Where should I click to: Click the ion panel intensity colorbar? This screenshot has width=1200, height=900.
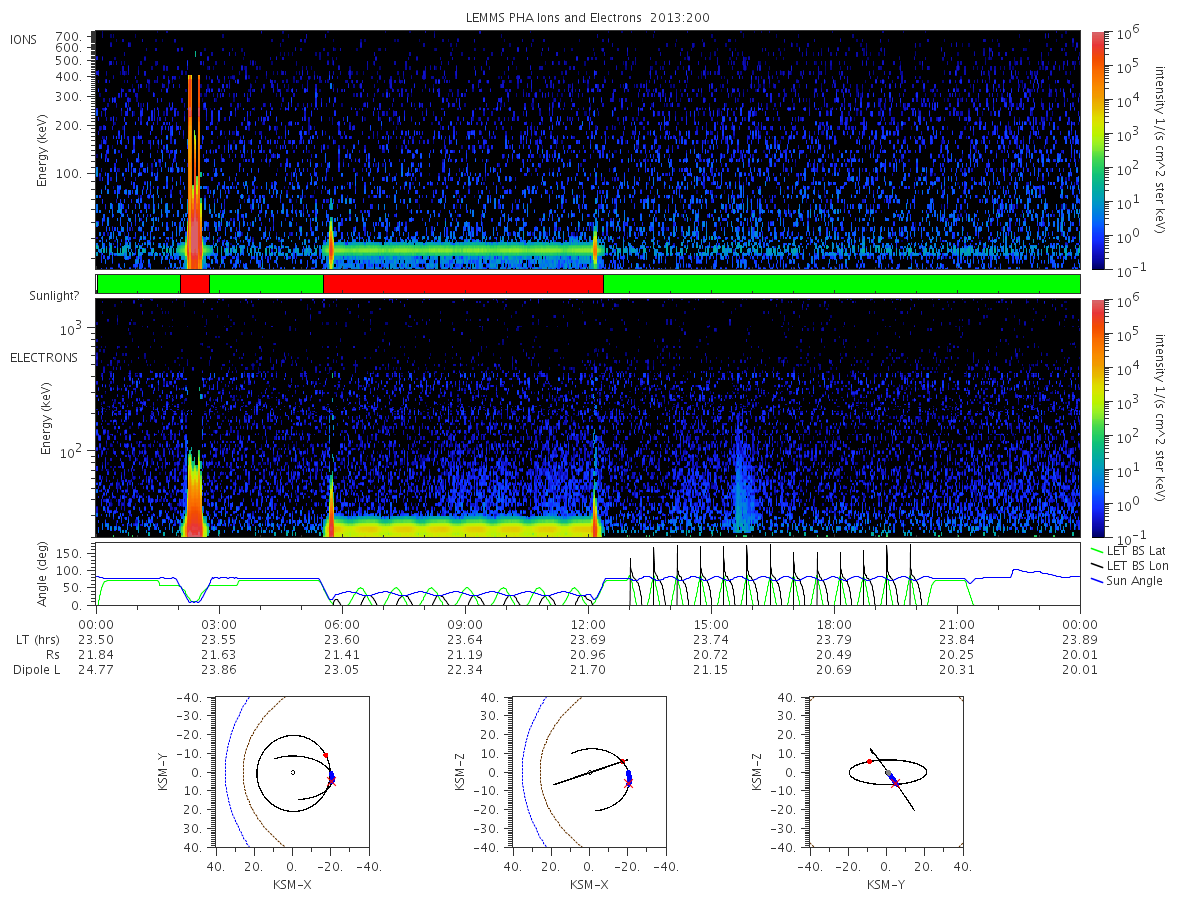(x=1097, y=150)
